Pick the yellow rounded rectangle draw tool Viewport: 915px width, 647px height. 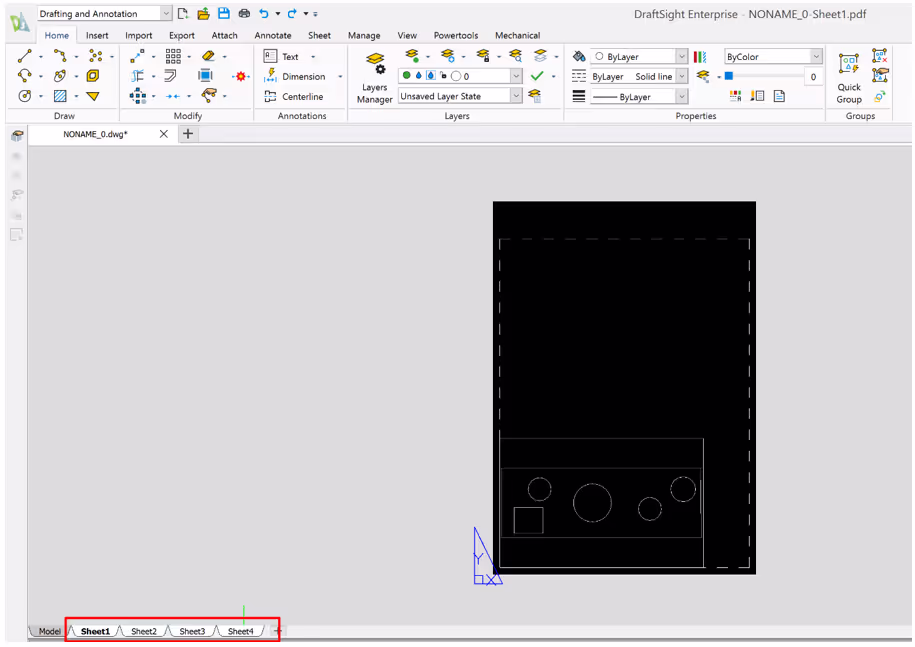(93, 76)
